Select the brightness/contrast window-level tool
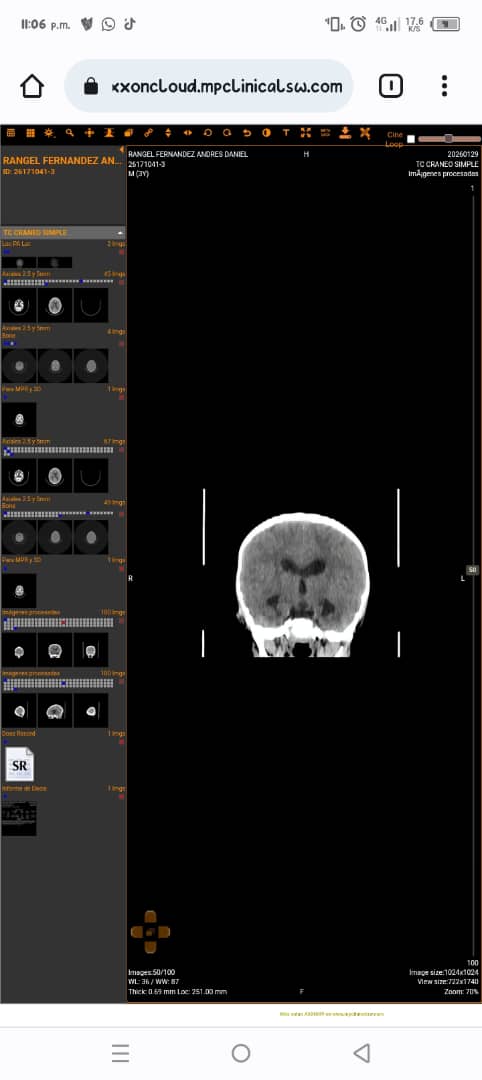 click(x=49, y=133)
